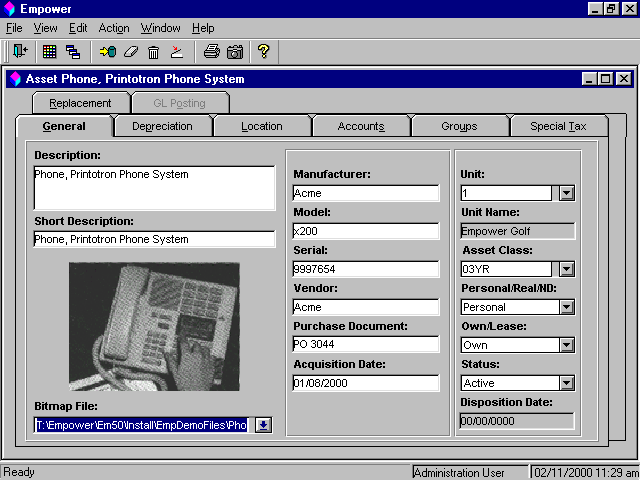This screenshot has width=640, height=480.
Task: Click the Vendor field
Action: click(366, 307)
